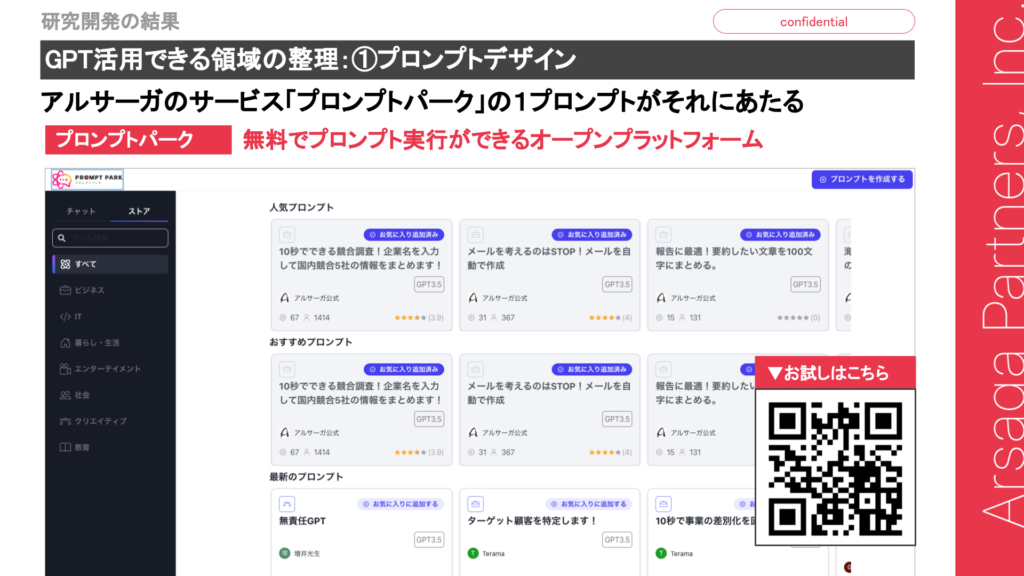Click the magnifier icon in search box

[62, 238]
